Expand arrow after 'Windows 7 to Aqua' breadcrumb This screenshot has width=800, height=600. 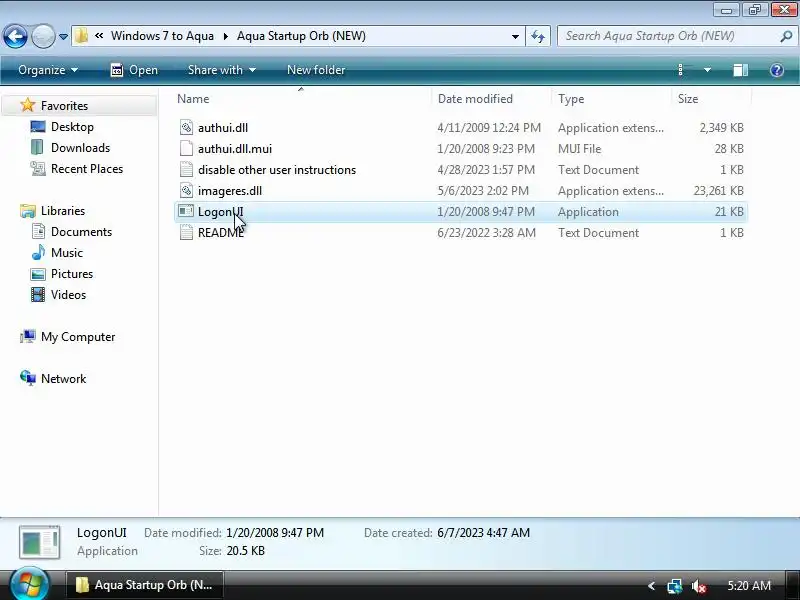point(226,36)
